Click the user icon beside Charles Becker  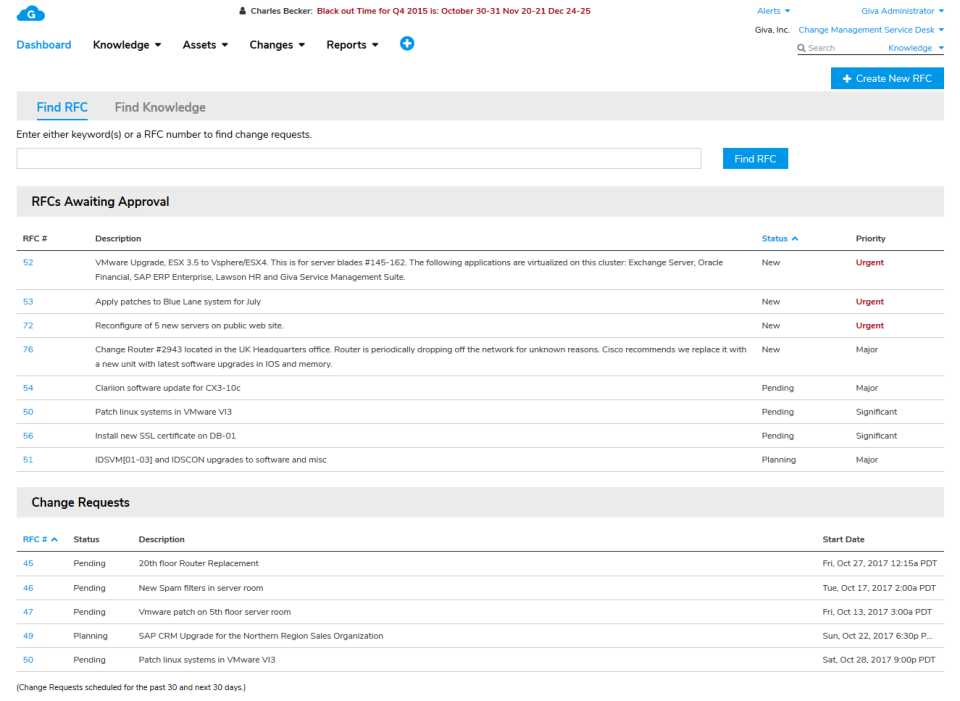(x=241, y=11)
